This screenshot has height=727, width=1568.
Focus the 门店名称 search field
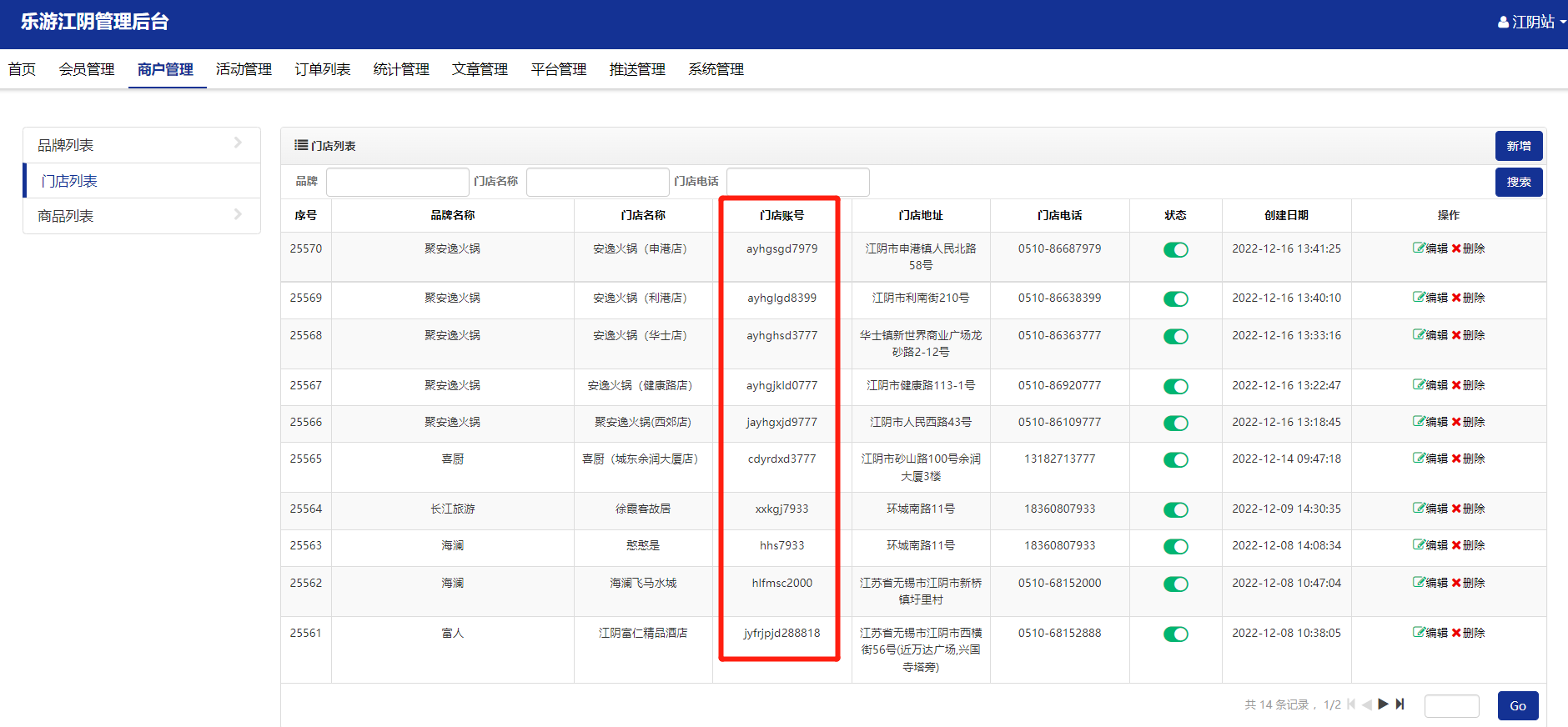tap(597, 182)
